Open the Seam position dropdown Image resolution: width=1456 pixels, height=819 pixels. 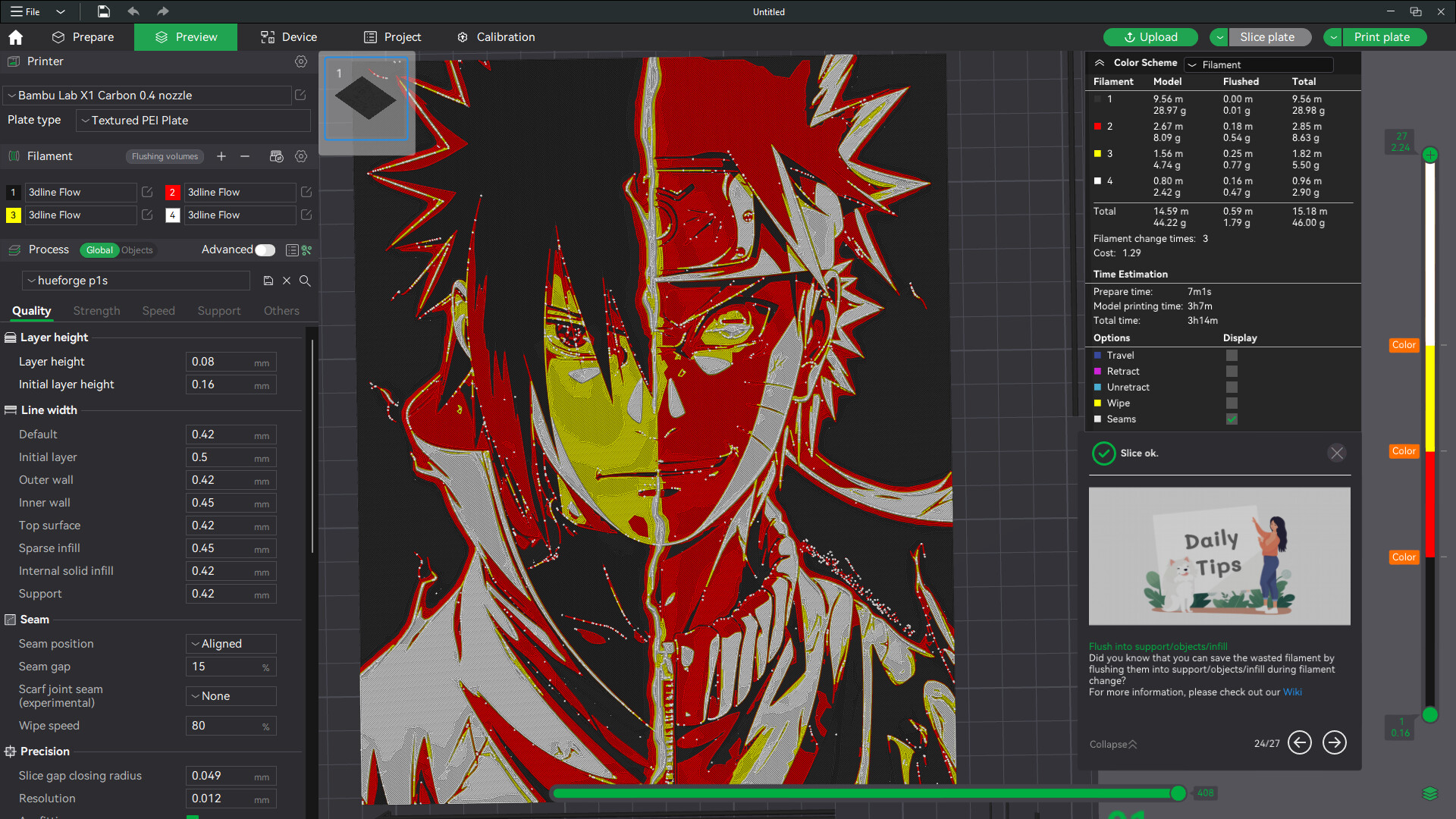click(231, 644)
